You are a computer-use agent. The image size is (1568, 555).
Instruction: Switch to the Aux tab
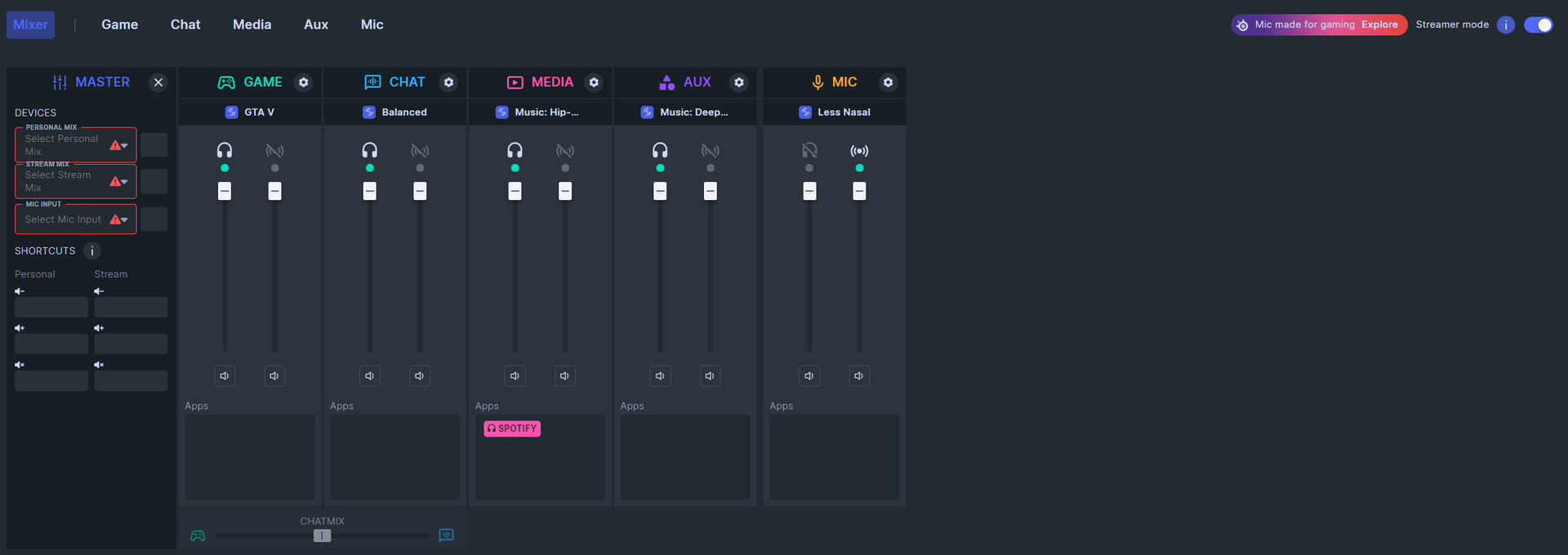point(316,24)
